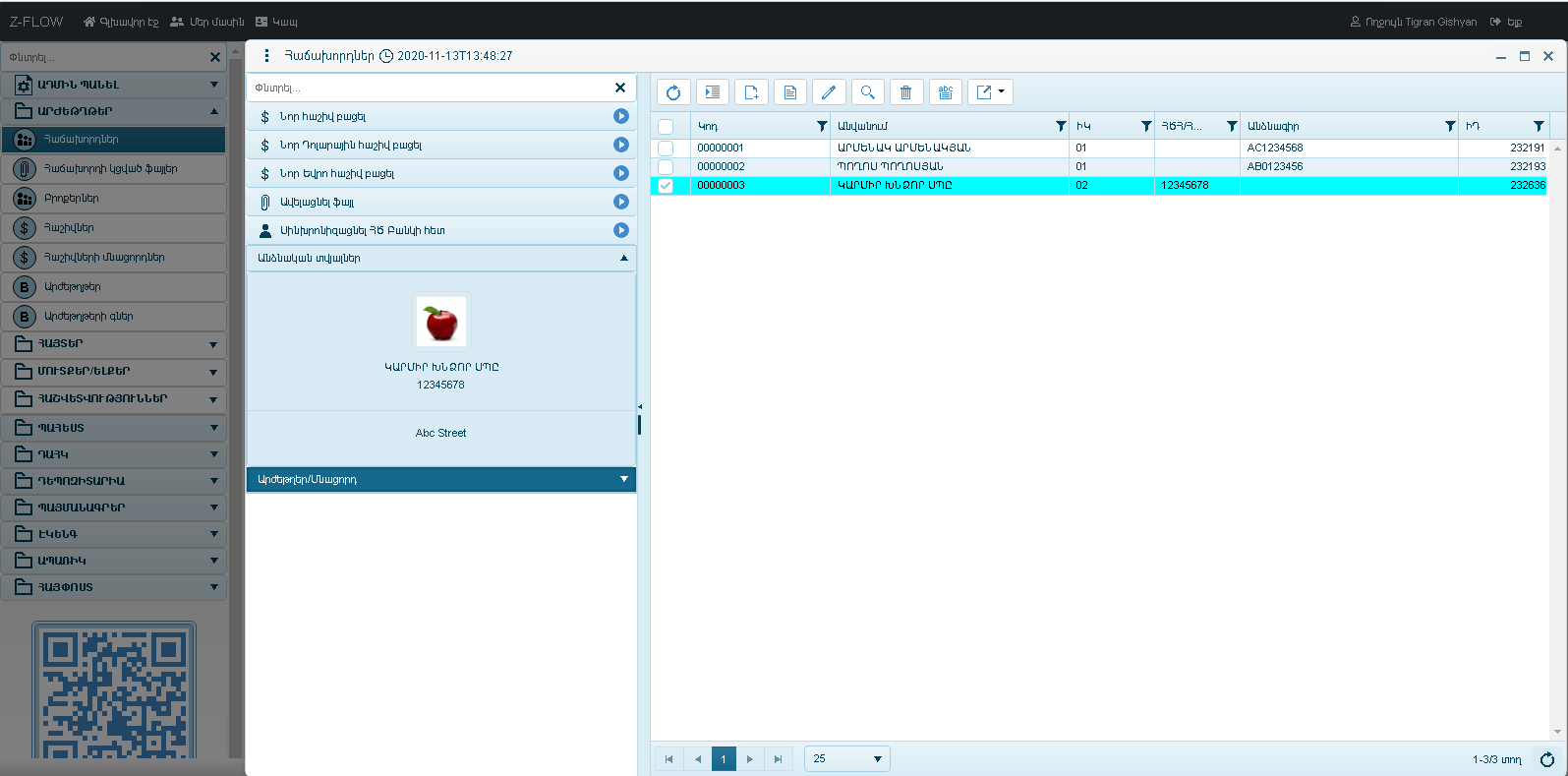Click the refresh icon in the grid toolbar
The image size is (1568, 776).
pos(673,92)
